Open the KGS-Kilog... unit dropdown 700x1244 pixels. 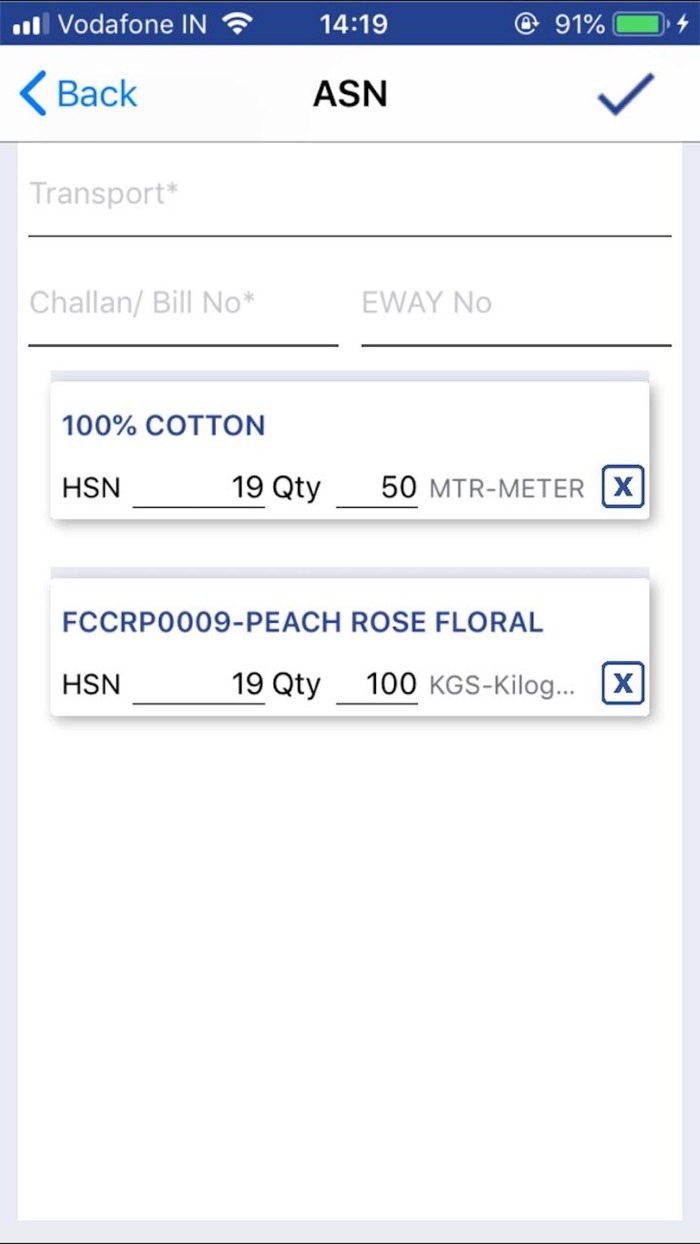point(502,686)
